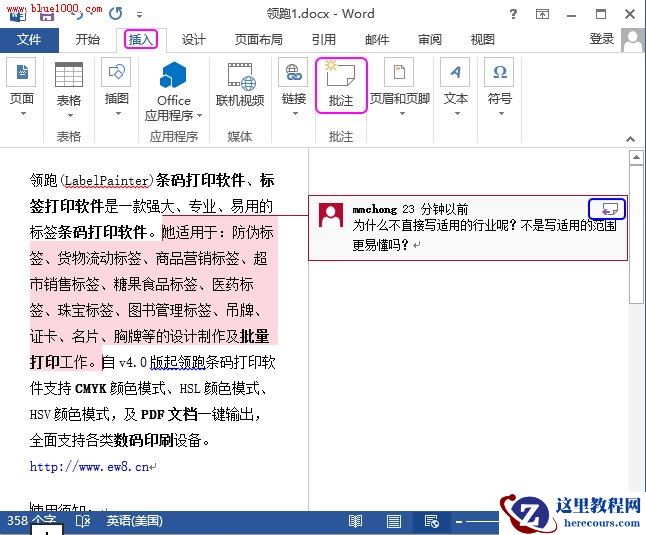Switch to the 视图 View tab

(482, 40)
